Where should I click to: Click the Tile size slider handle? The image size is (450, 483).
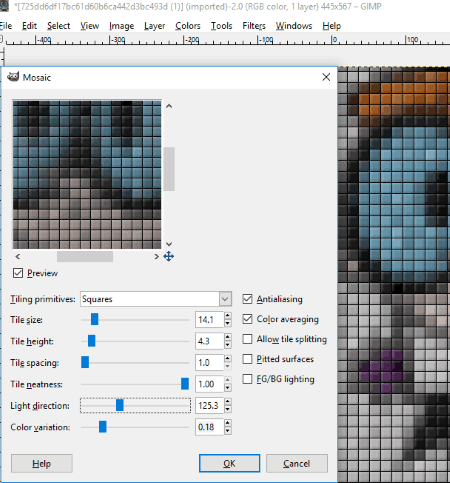tap(95, 319)
